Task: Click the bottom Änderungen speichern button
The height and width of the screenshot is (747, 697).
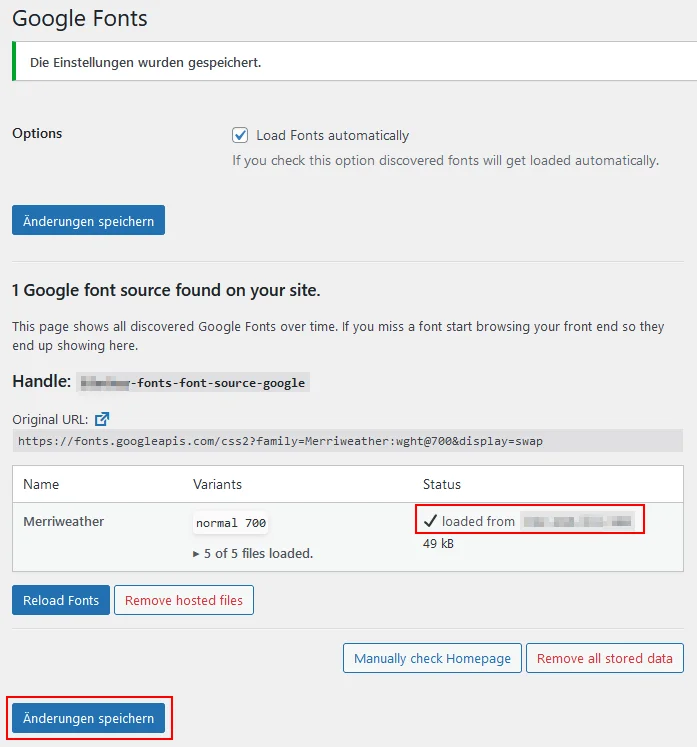Action: click(89, 718)
